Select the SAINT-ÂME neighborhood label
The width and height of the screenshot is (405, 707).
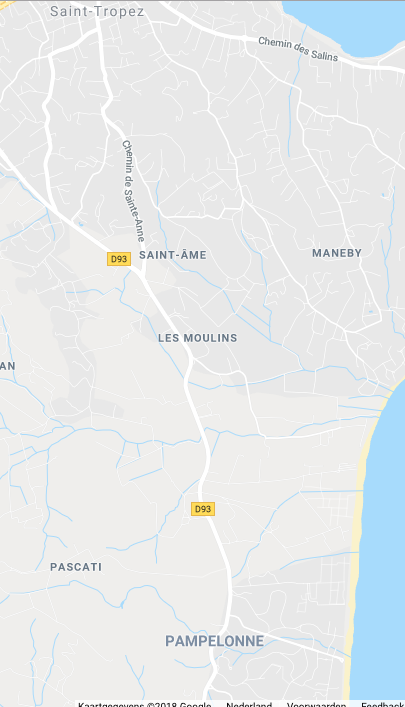click(x=173, y=255)
